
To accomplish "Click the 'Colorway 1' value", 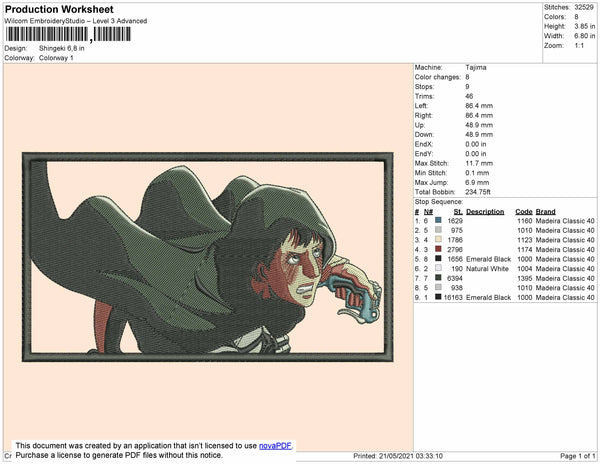I will coord(56,58).
